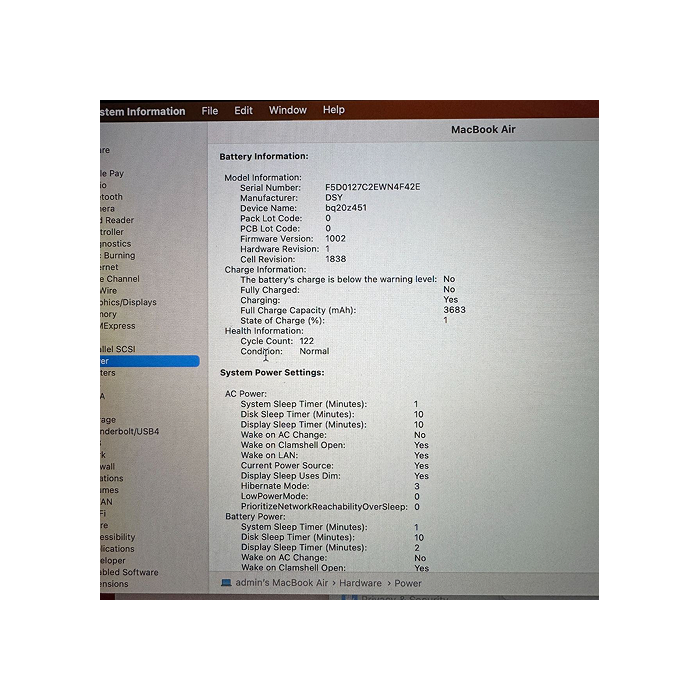700x700 pixels.
Task: Click the System Power Settings heading
Action: click(272, 372)
